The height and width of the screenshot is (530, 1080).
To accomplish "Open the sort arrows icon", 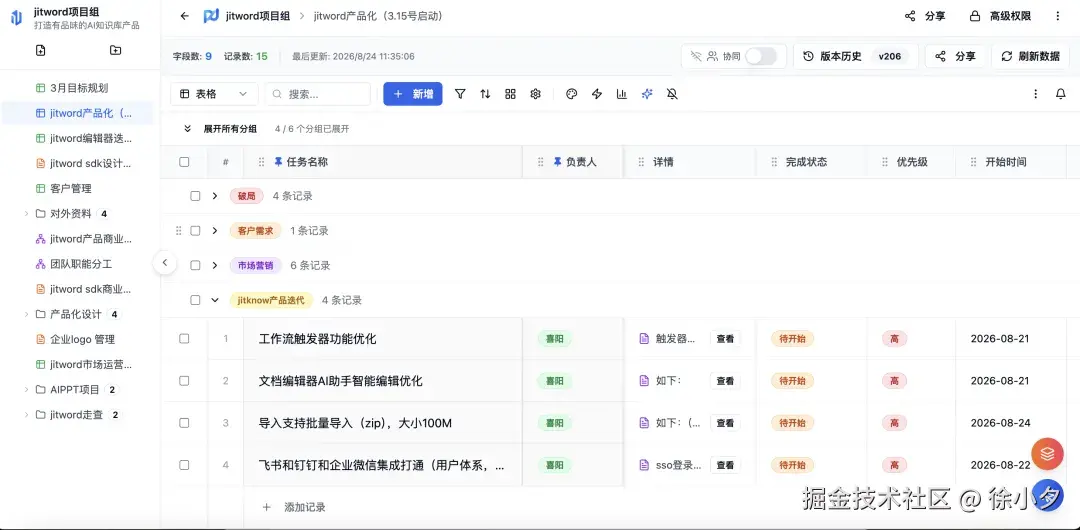I will click(485, 94).
